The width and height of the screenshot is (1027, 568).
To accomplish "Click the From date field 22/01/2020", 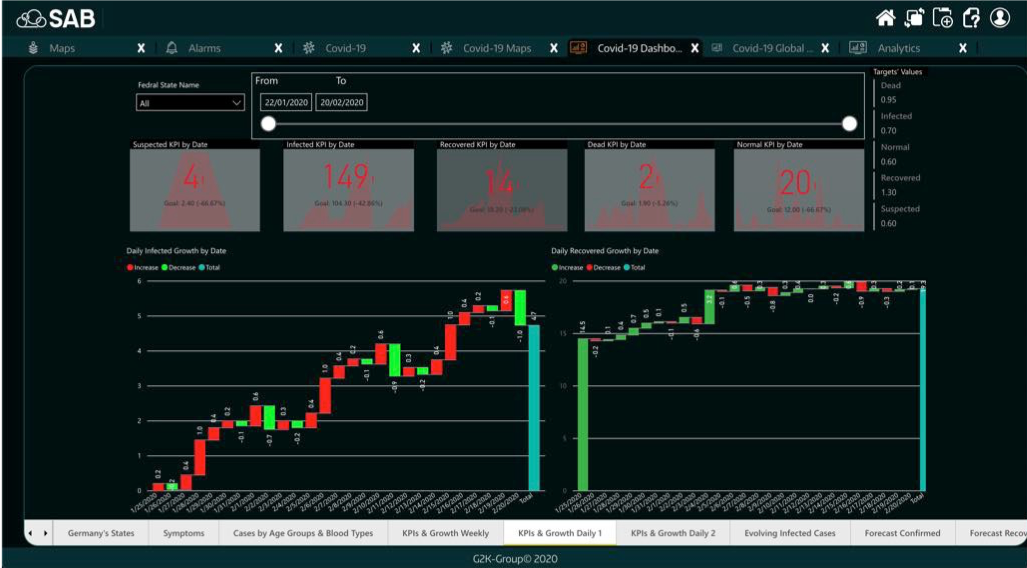I will [286, 102].
